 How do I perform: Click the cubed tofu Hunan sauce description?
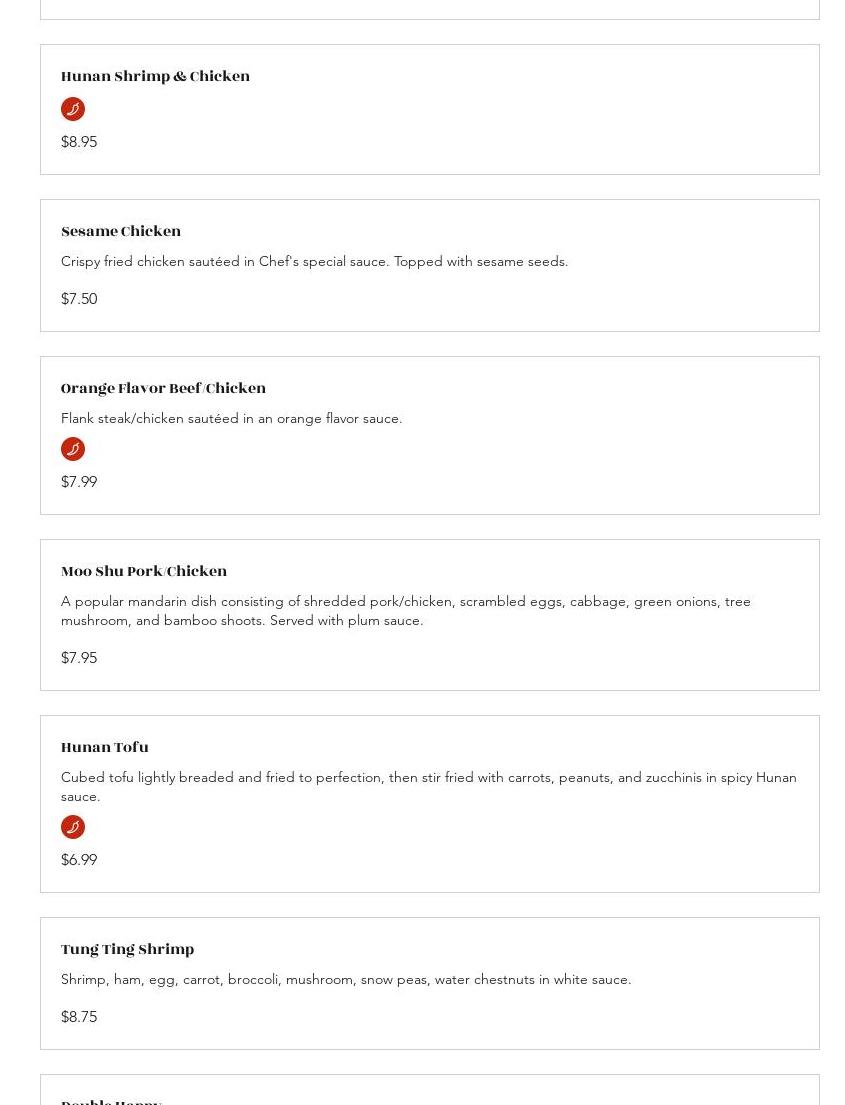428,787
